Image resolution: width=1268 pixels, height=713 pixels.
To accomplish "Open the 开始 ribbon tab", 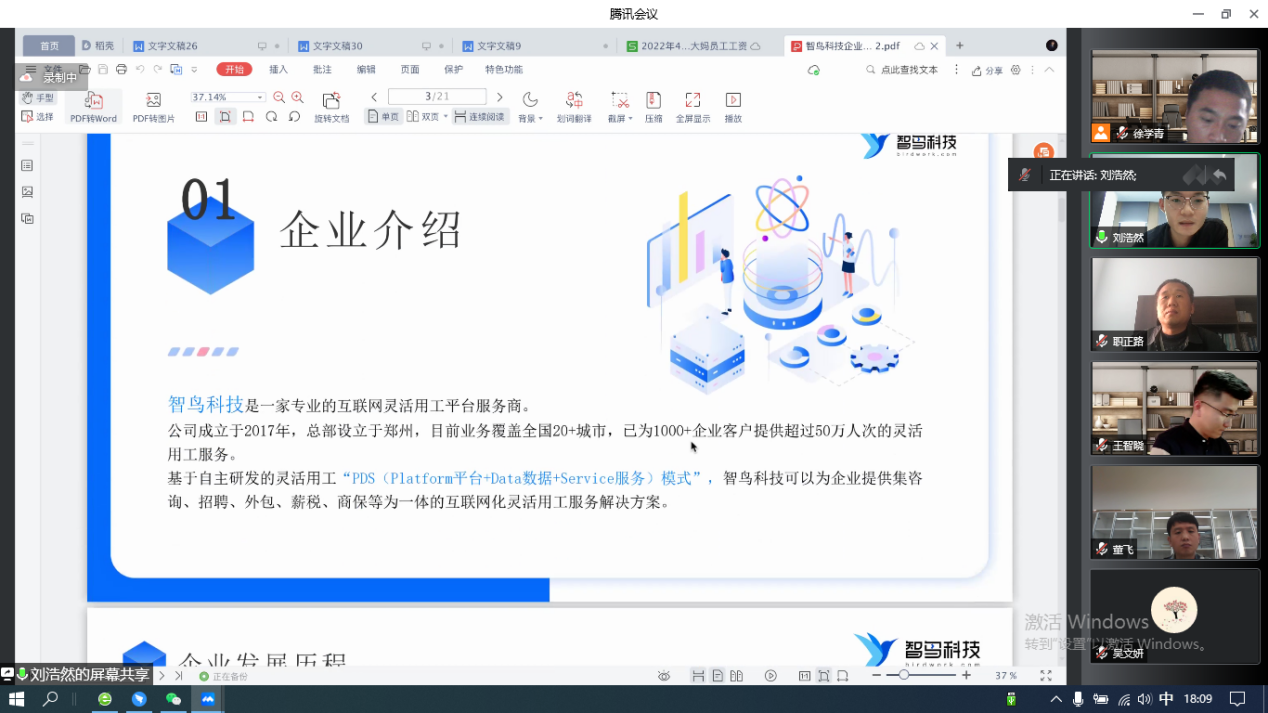I will 234,70.
